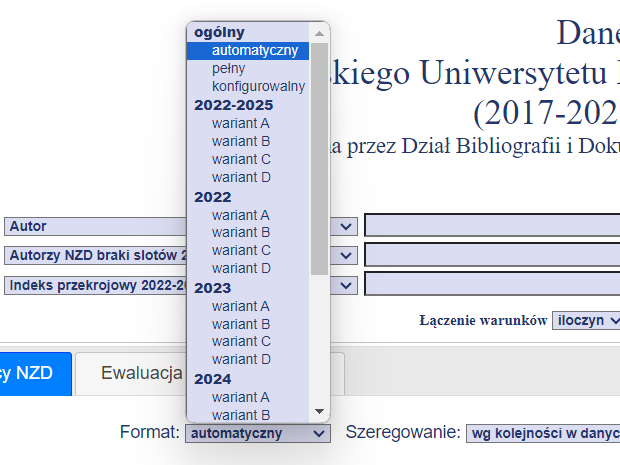Pick 'wariant C' under the 2023 group

click(x=240, y=341)
